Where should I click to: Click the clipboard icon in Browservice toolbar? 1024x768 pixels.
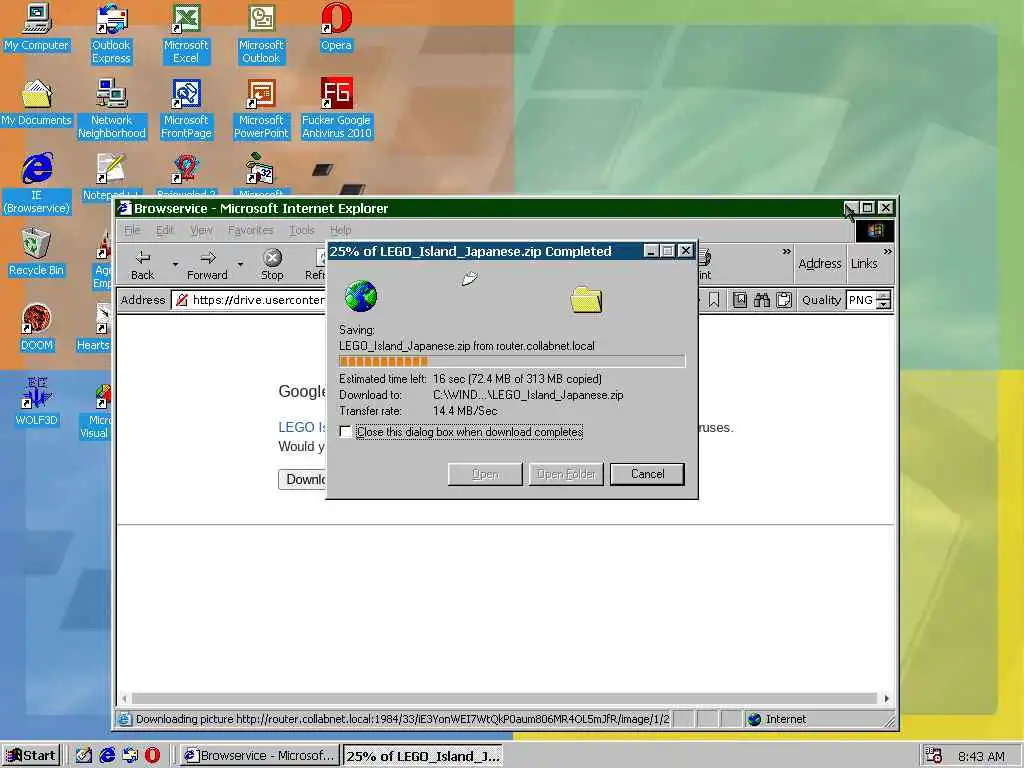click(784, 300)
